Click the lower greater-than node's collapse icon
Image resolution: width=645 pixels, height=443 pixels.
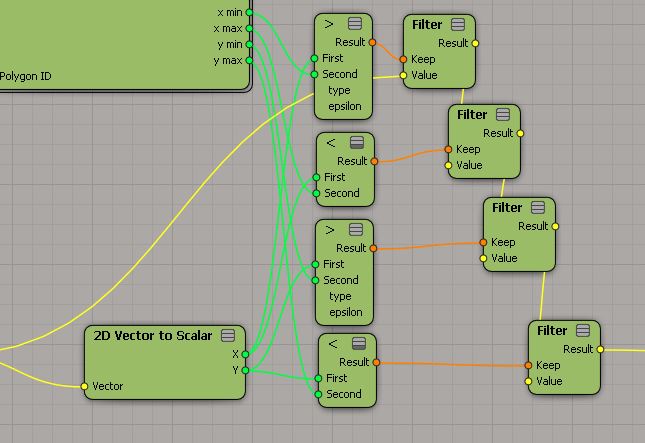click(x=354, y=230)
